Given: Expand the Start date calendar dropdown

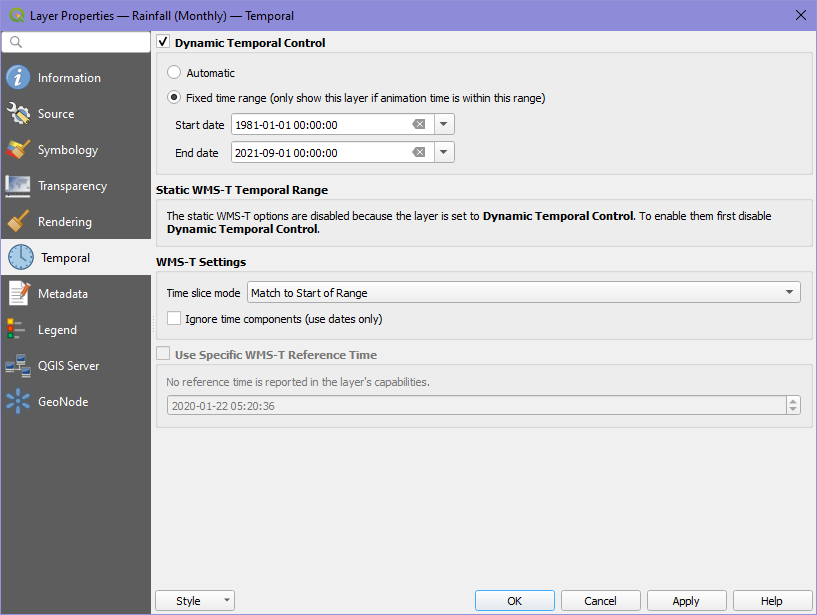Looking at the screenshot, I should [x=441, y=123].
